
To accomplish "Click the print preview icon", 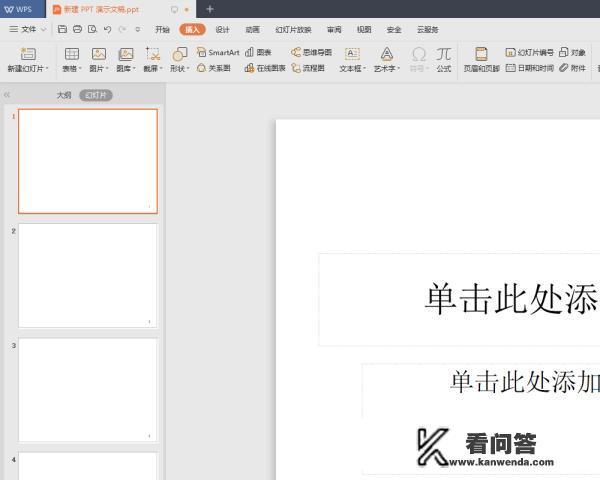I will click(92, 29).
